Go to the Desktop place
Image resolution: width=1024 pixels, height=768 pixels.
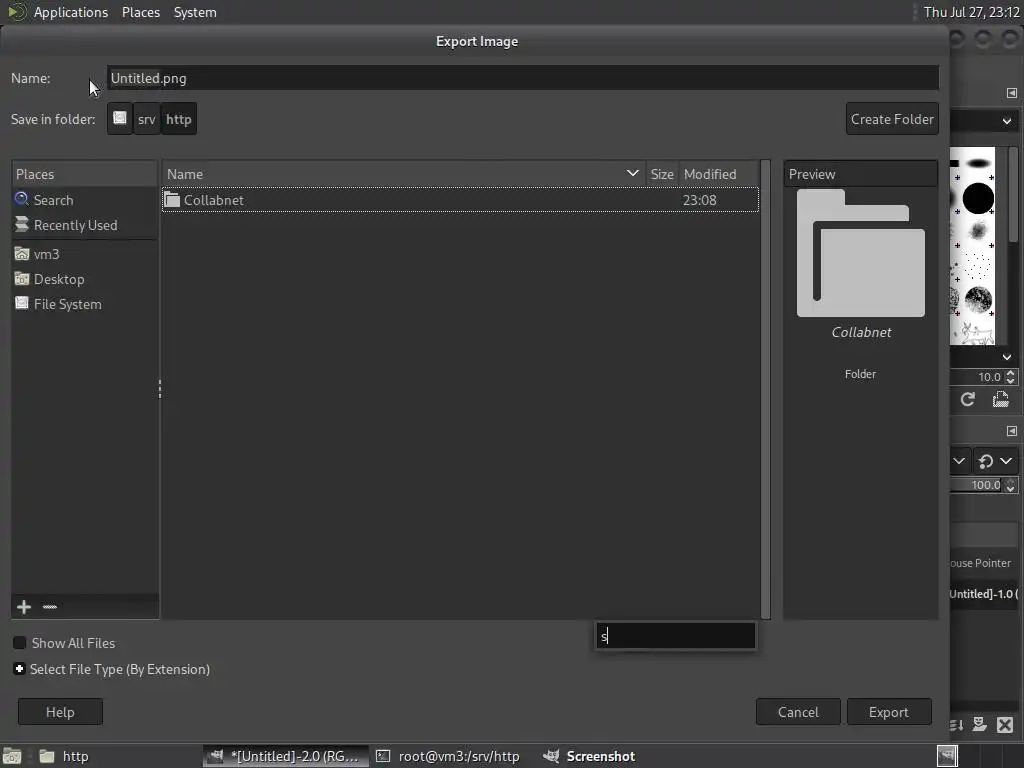(x=84, y=279)
